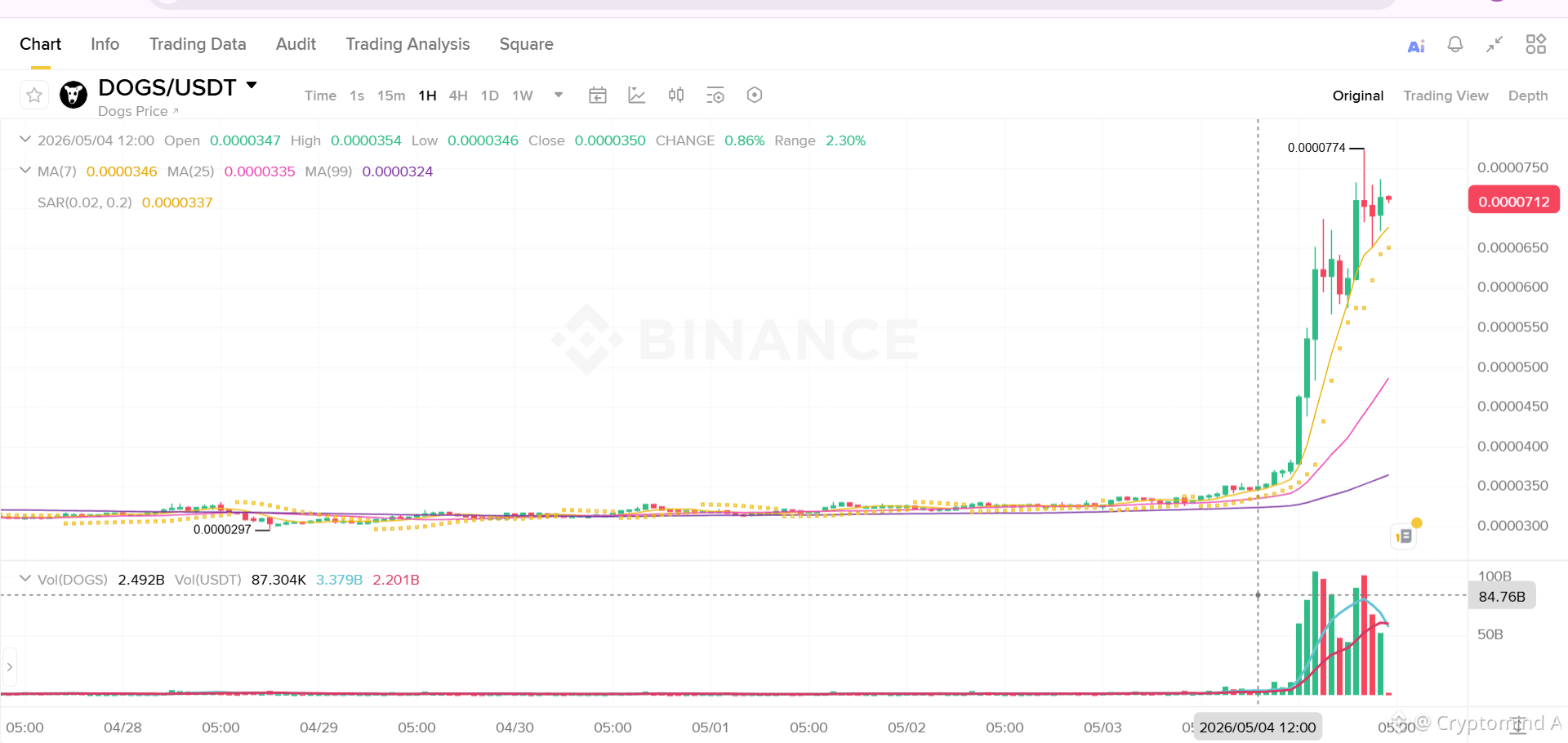Image resolution: width=1568 pixels, height=743 pixels.
Task: Choose the 1H interval
Action: click(x=427, y=96)
